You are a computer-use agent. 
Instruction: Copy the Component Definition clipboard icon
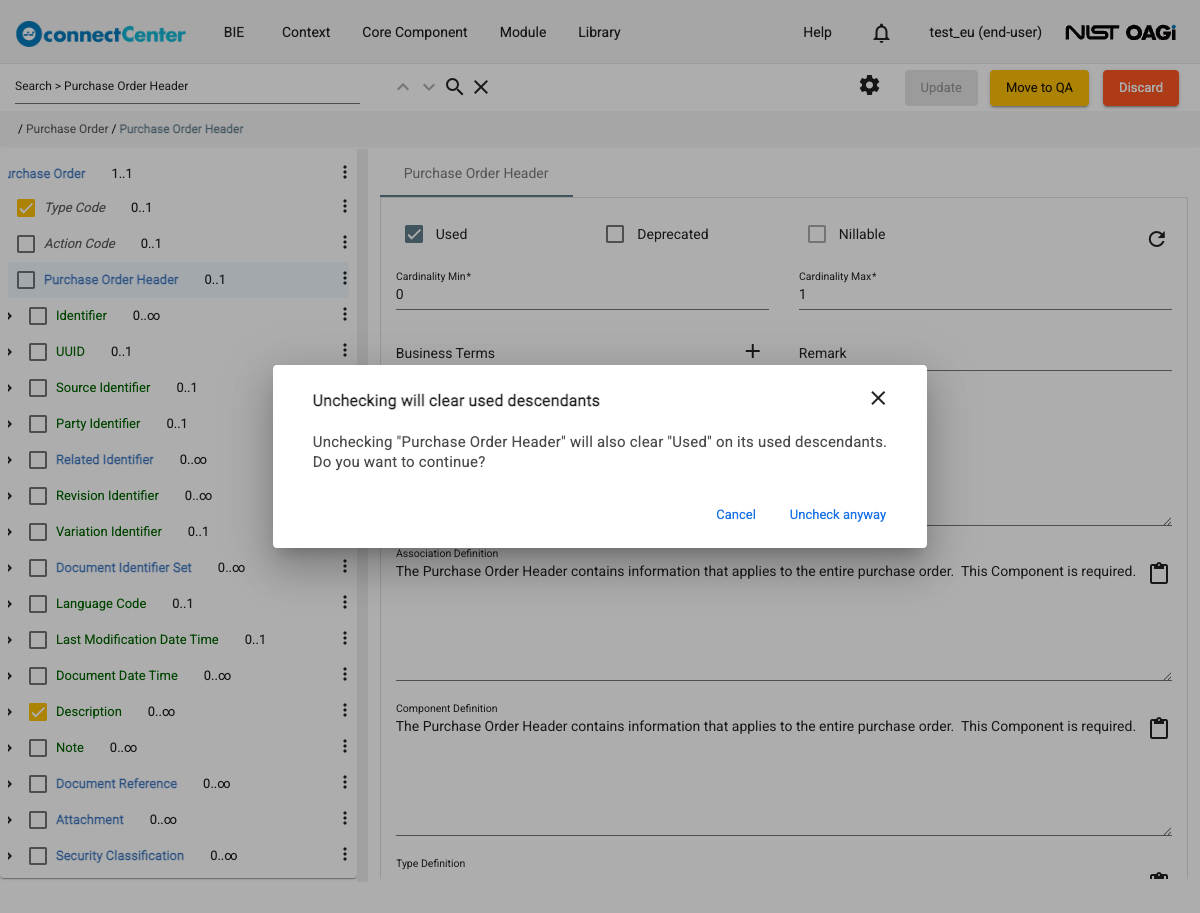[1159, 728]
